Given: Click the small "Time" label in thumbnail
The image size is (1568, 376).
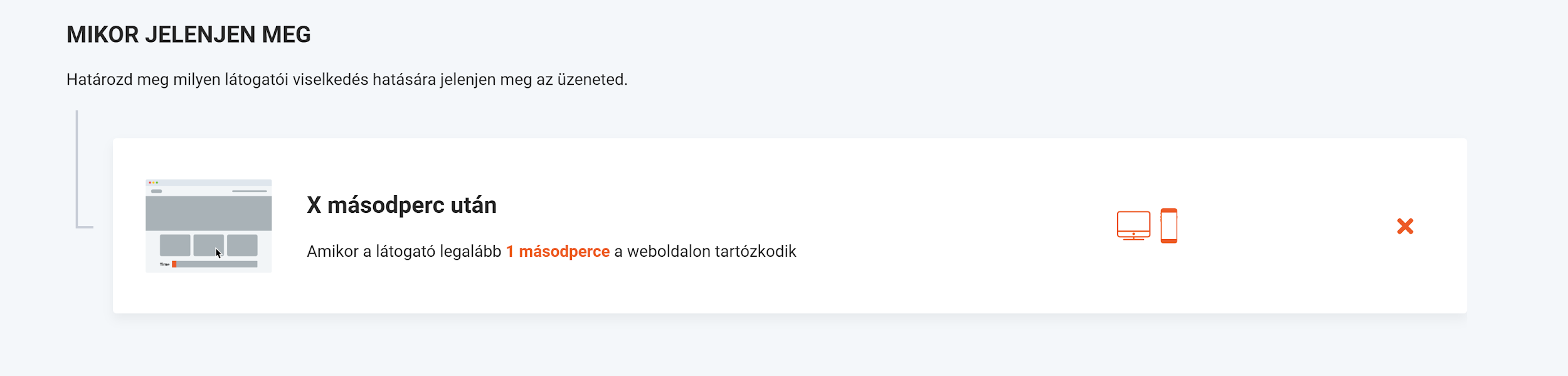Looking at the screenshot, I should [164, 264].
